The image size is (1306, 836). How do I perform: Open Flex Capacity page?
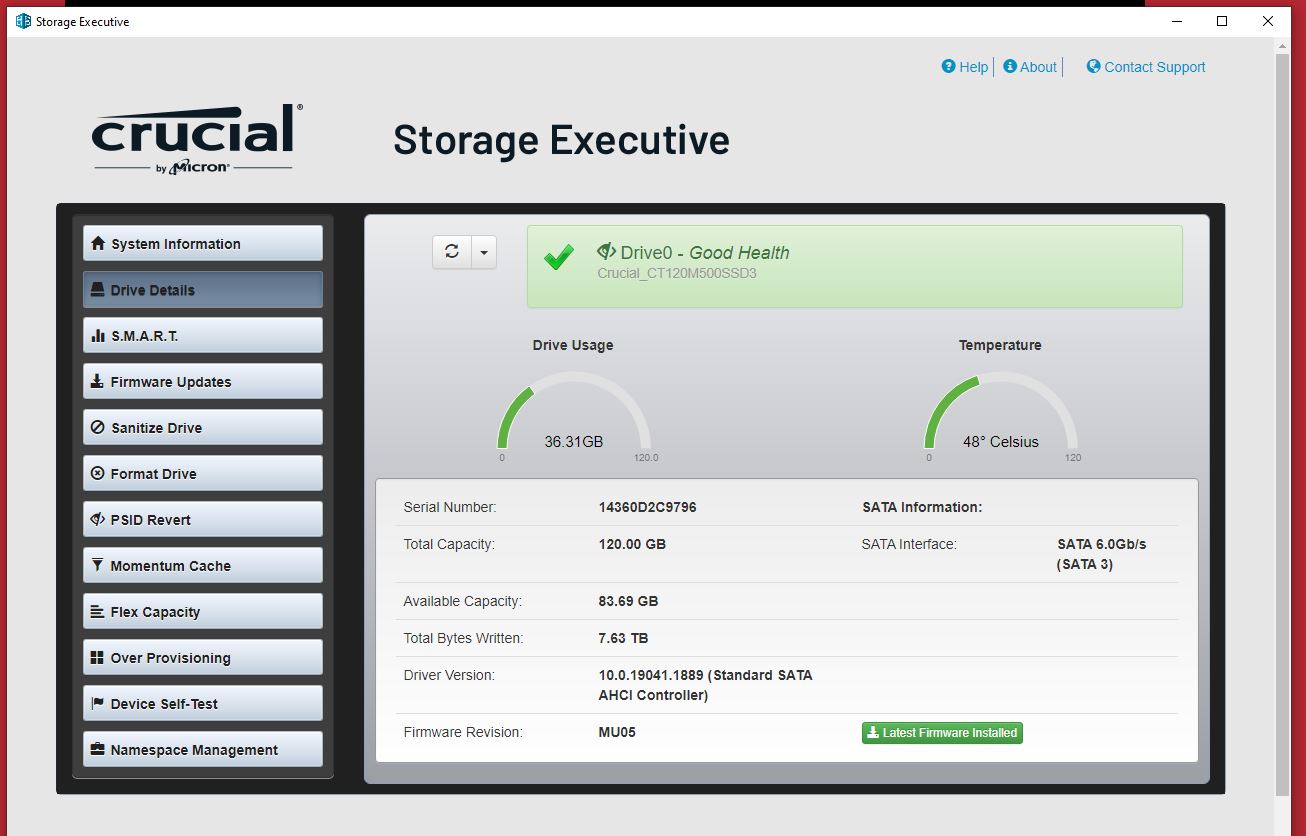202,612
